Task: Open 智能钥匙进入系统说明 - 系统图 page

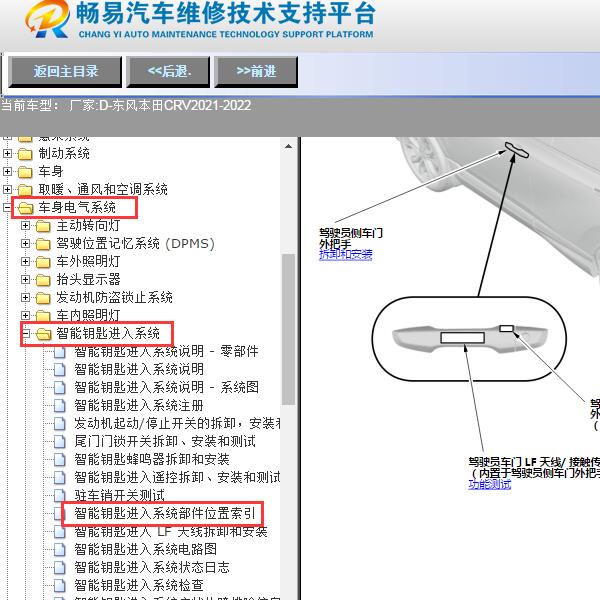Action: coord(166,387)
